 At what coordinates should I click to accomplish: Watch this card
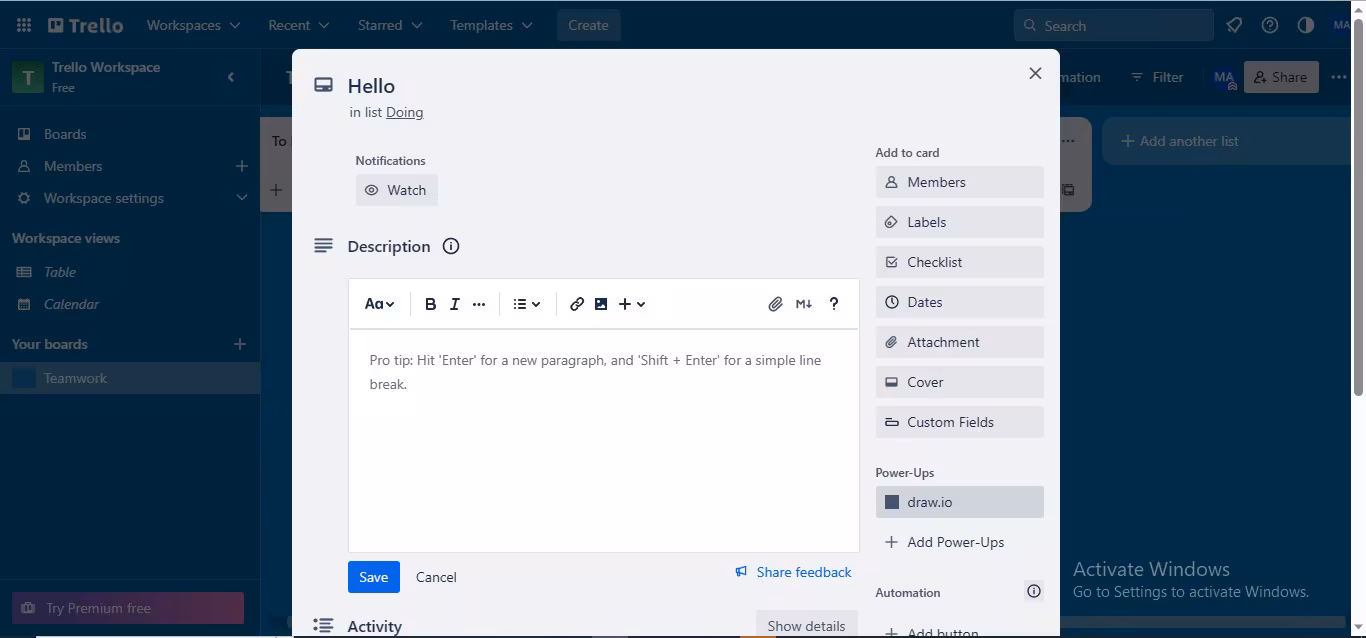point(396,190)
